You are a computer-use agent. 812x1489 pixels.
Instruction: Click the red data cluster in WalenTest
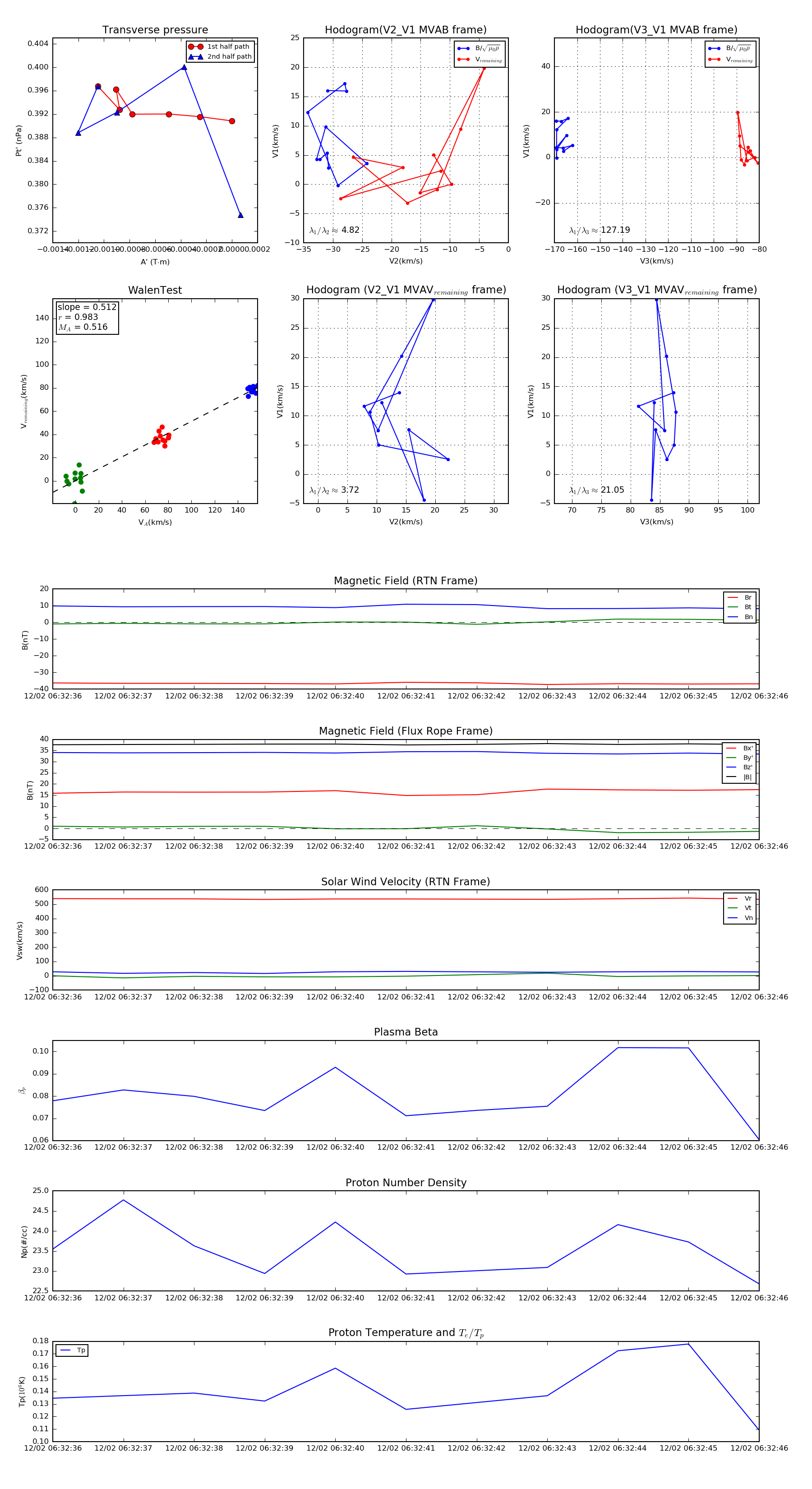click(x=161, y=436)
